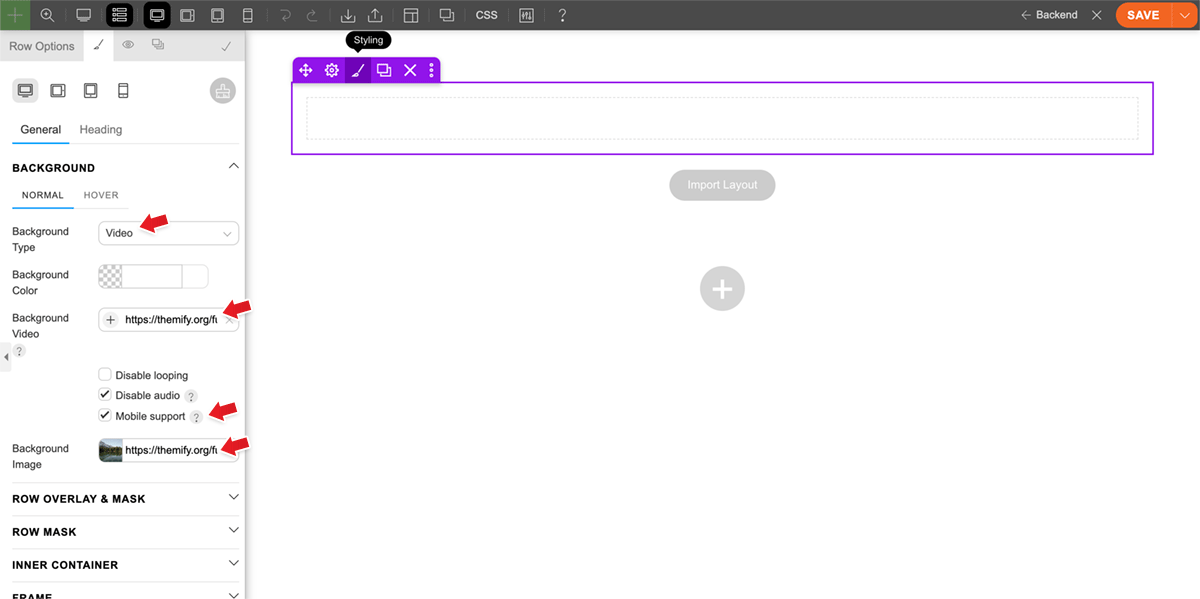Open the row Settings gear
Screen dimensions: 1200x599
tap(331, 70)
